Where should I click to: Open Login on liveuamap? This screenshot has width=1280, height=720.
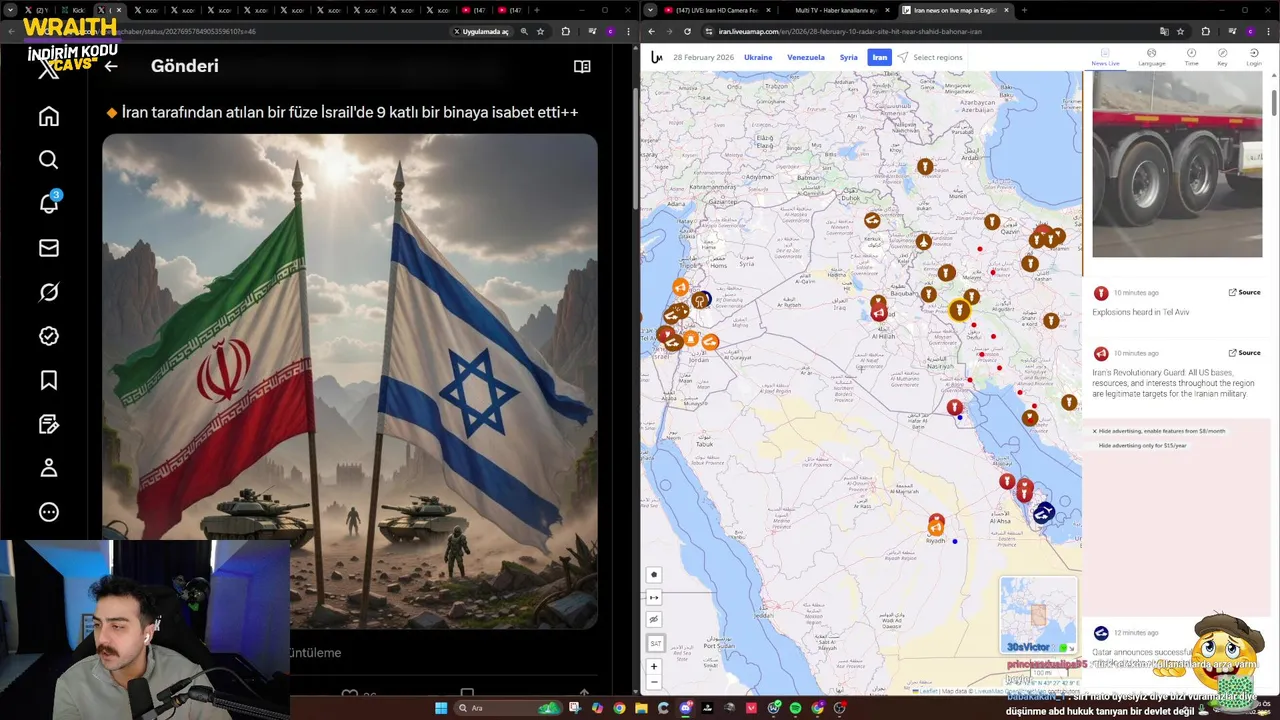pyautogui.click(x=1253, y=57)
